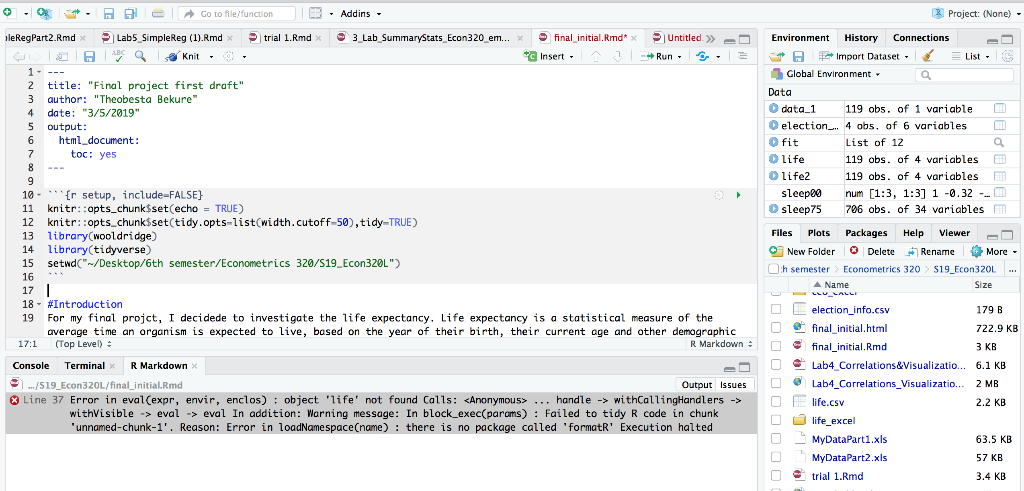
Task: Click the Load workspace folder icon in Environment
Action: coord(776,56)
